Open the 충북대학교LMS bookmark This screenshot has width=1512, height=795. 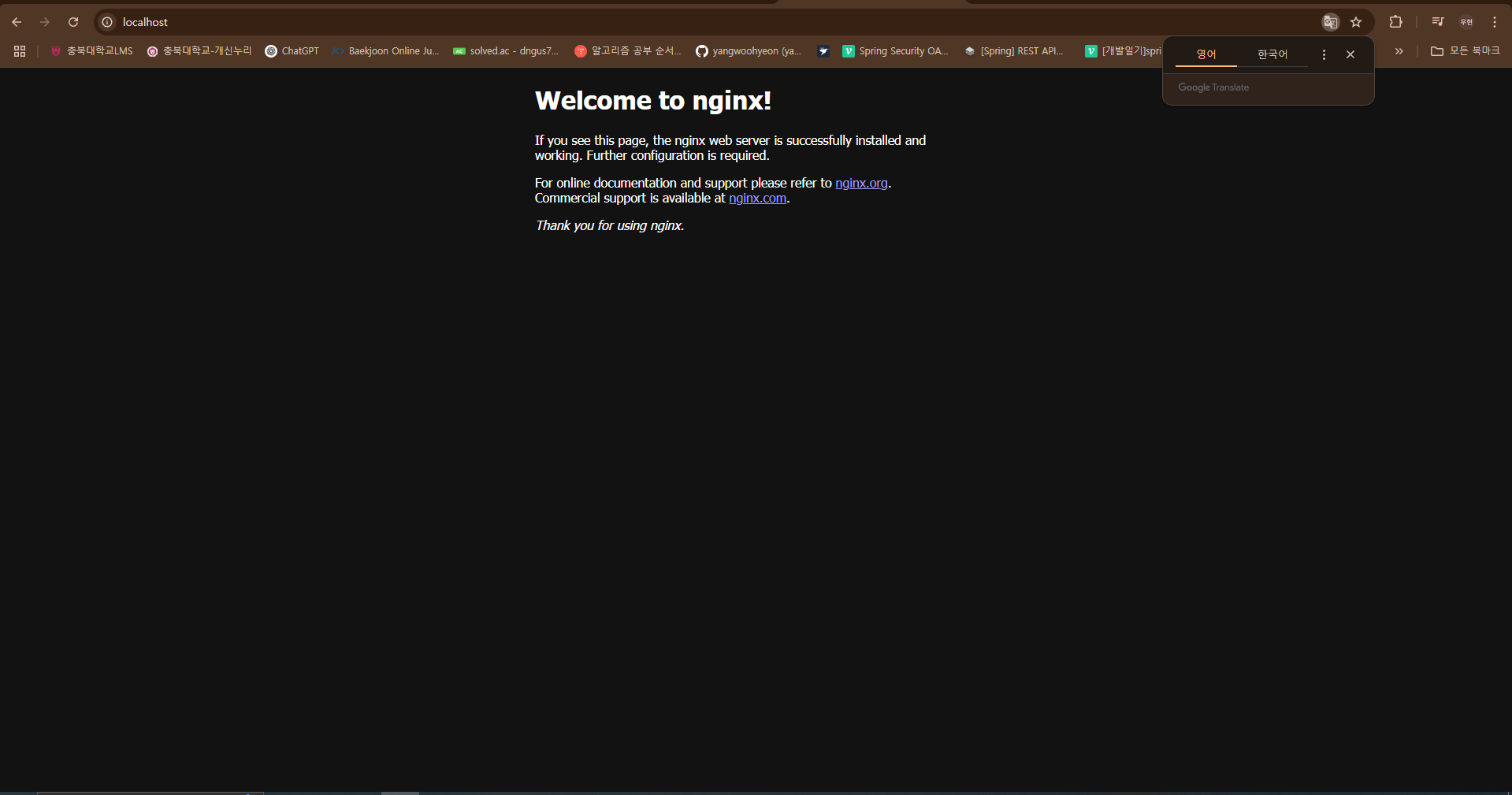[91, 51]
